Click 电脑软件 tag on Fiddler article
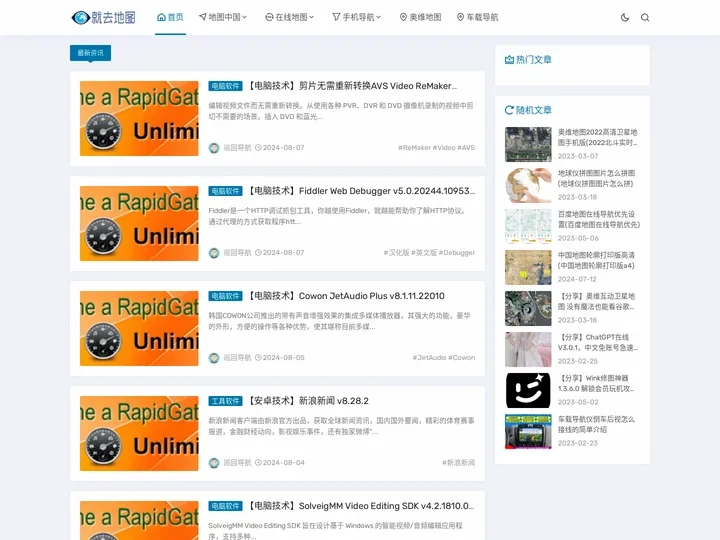The width and height of the screenshot is (720, 540). 225,191
